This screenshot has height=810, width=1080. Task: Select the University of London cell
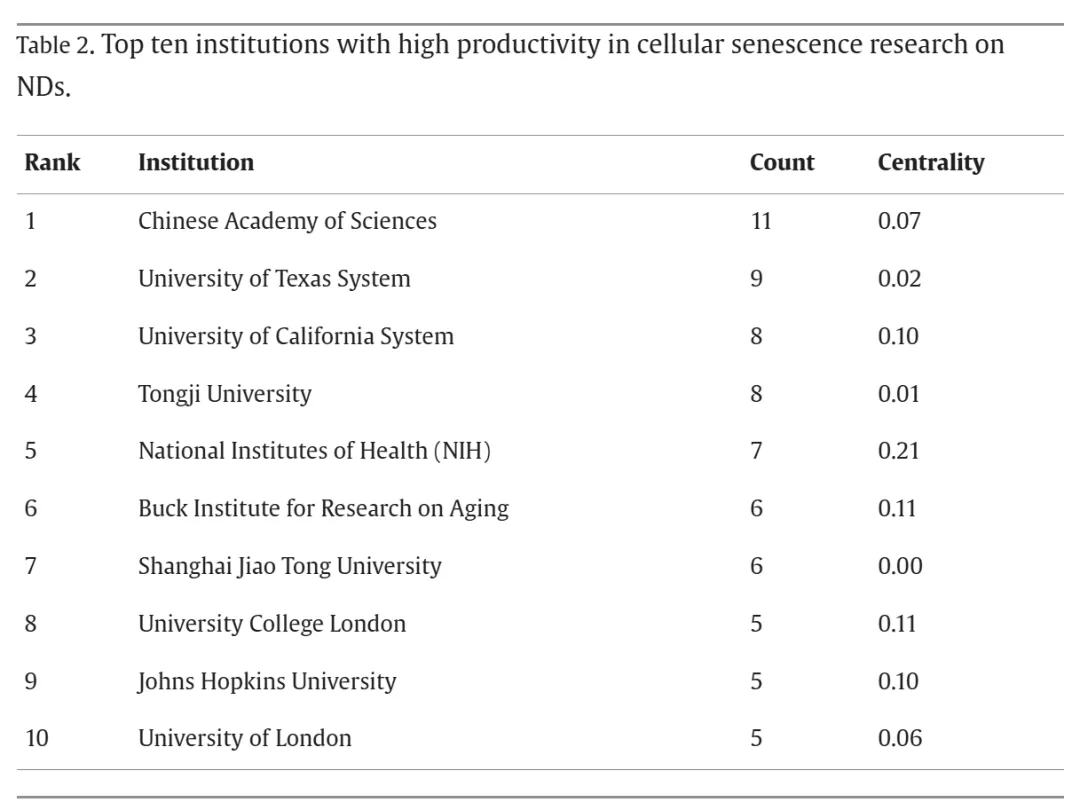(245, 739)
